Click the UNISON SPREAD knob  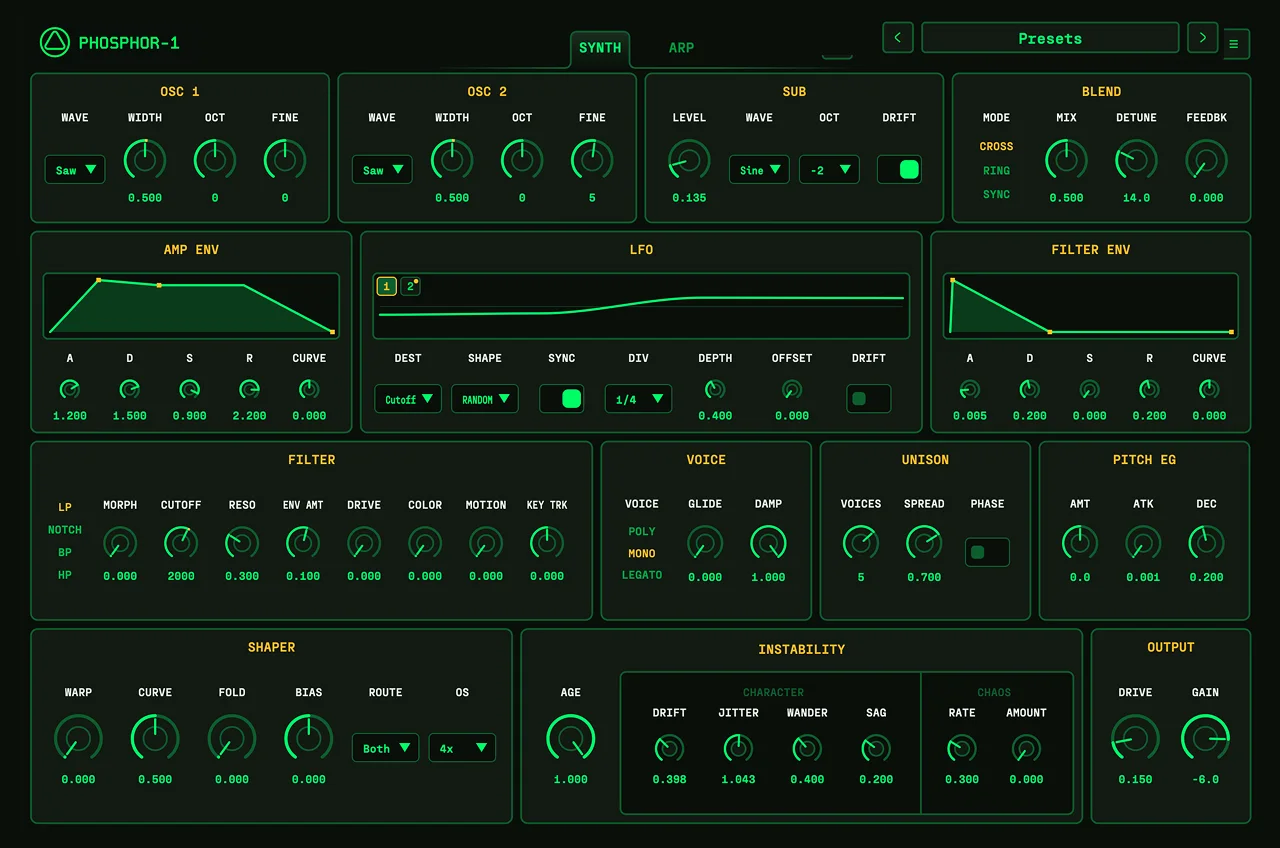point(924,543)
